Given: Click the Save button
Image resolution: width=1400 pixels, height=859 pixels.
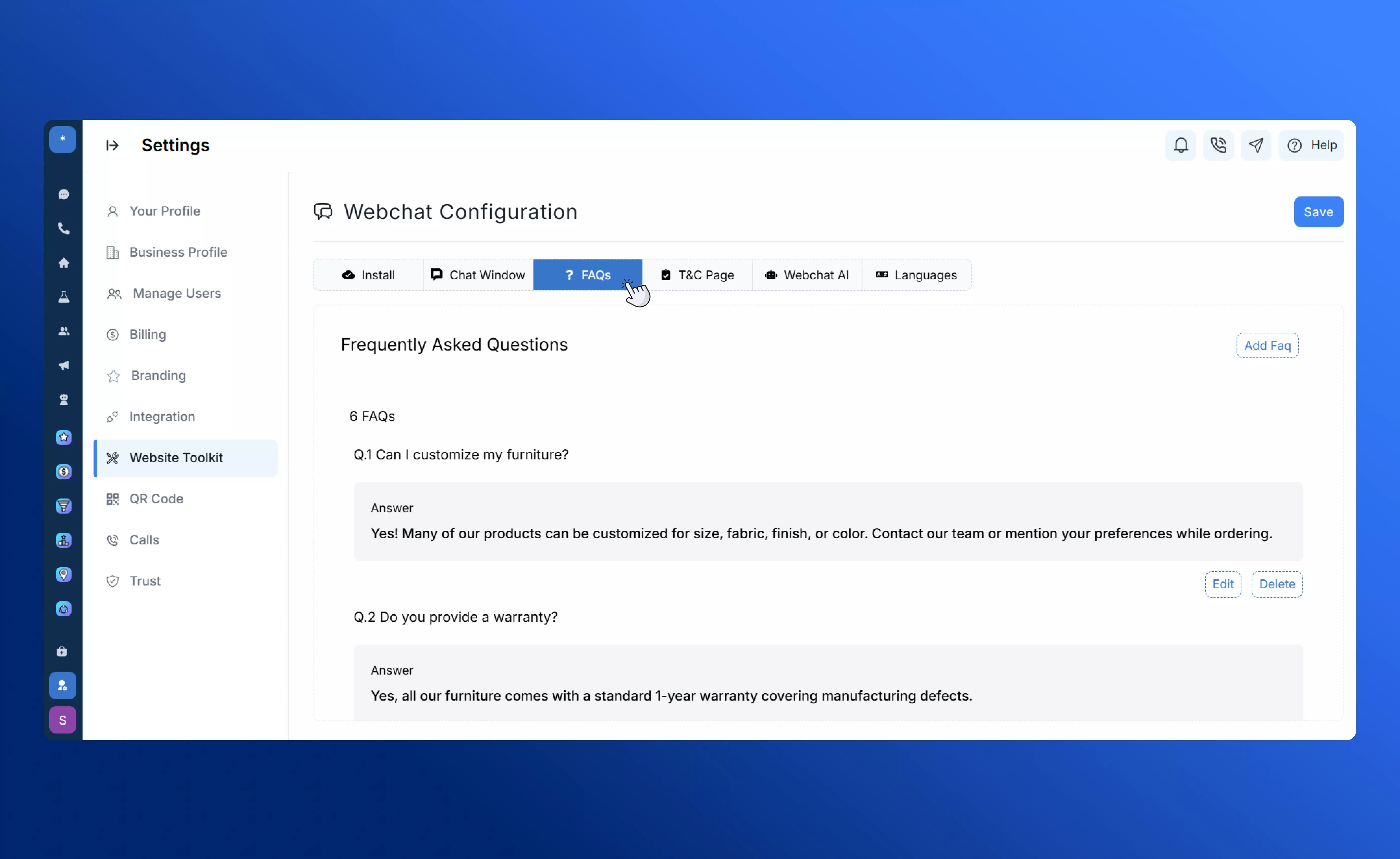Looking at the screenshot, I should pos(1319,211).
